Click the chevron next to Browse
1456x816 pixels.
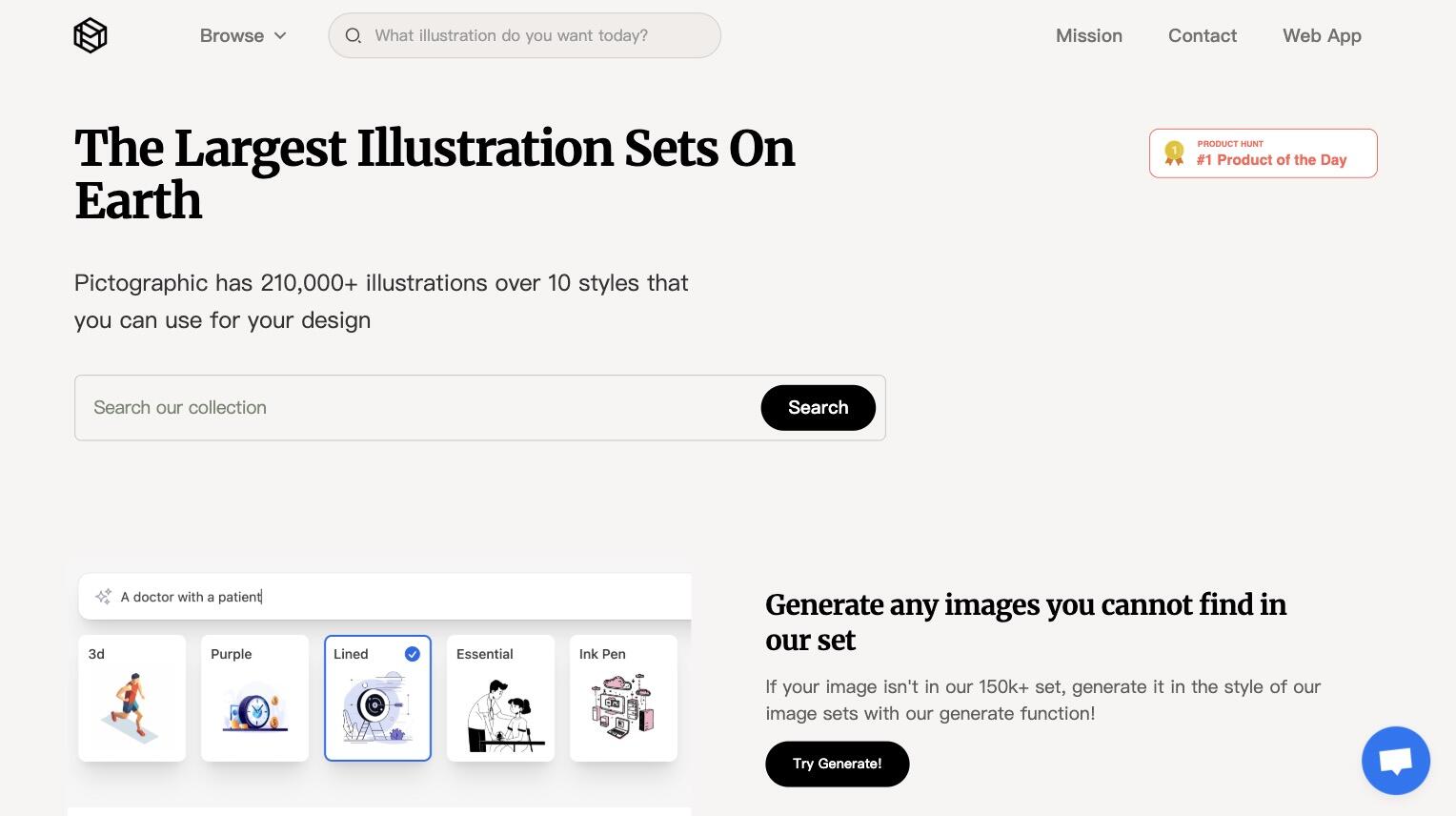(280, 36)
